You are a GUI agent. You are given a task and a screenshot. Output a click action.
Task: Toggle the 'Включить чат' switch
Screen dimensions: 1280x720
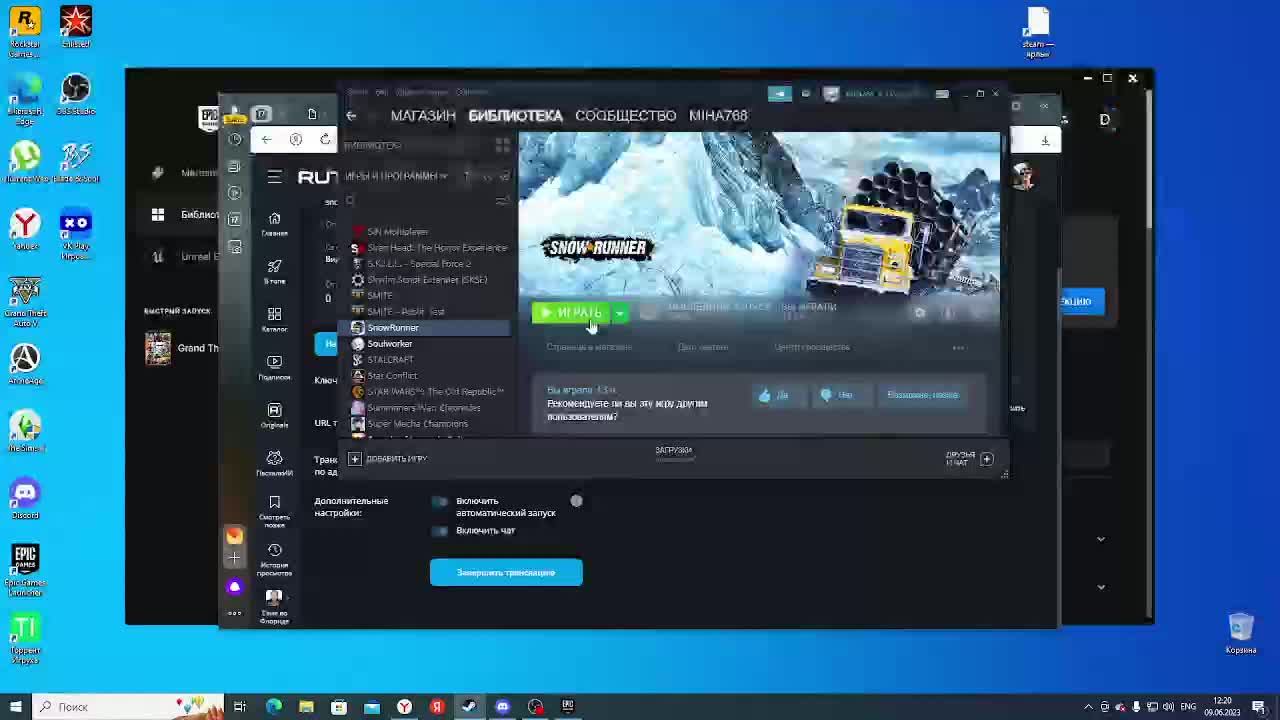[440, 531]
